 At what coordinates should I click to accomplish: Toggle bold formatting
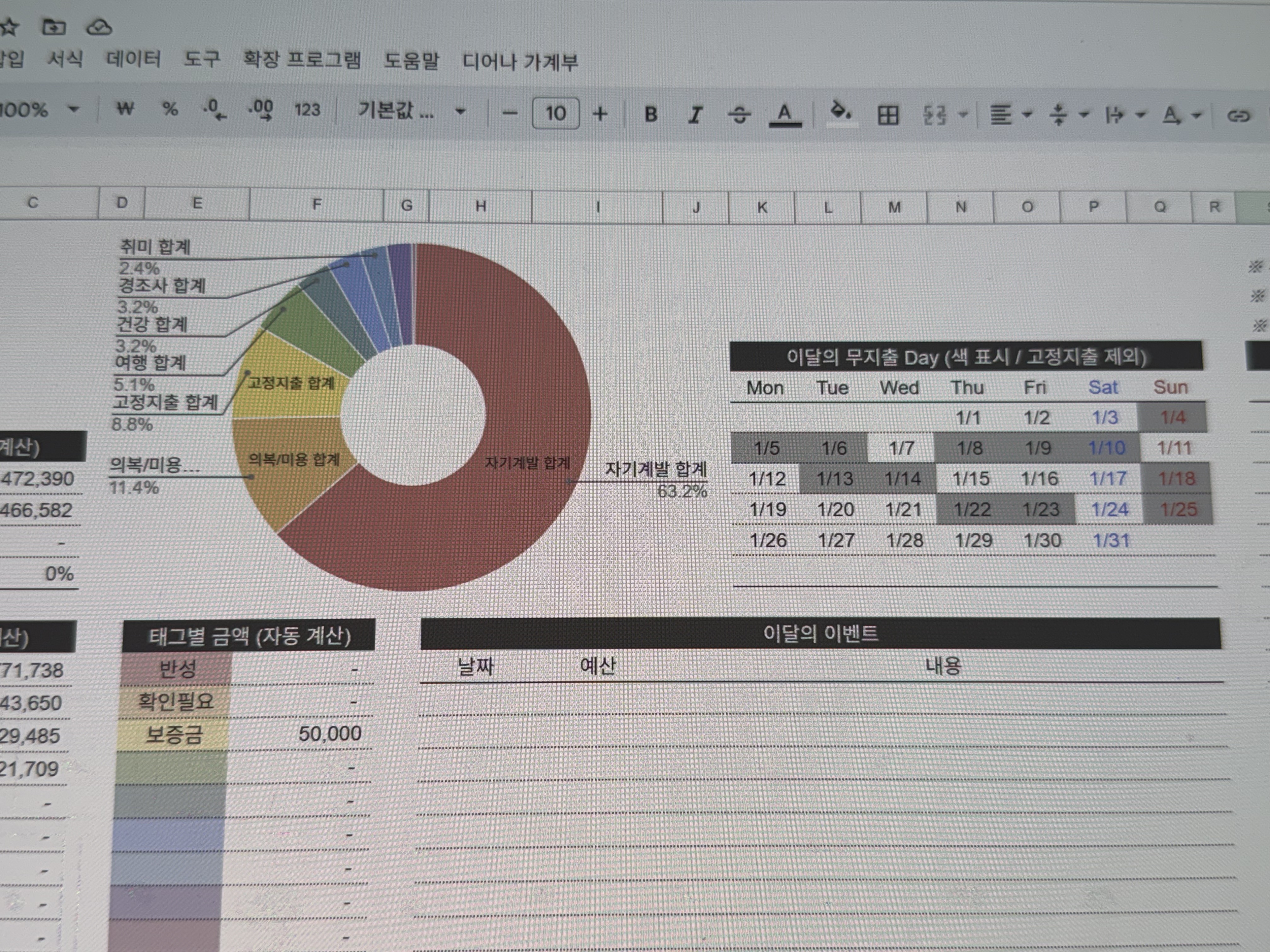point(650,114)
